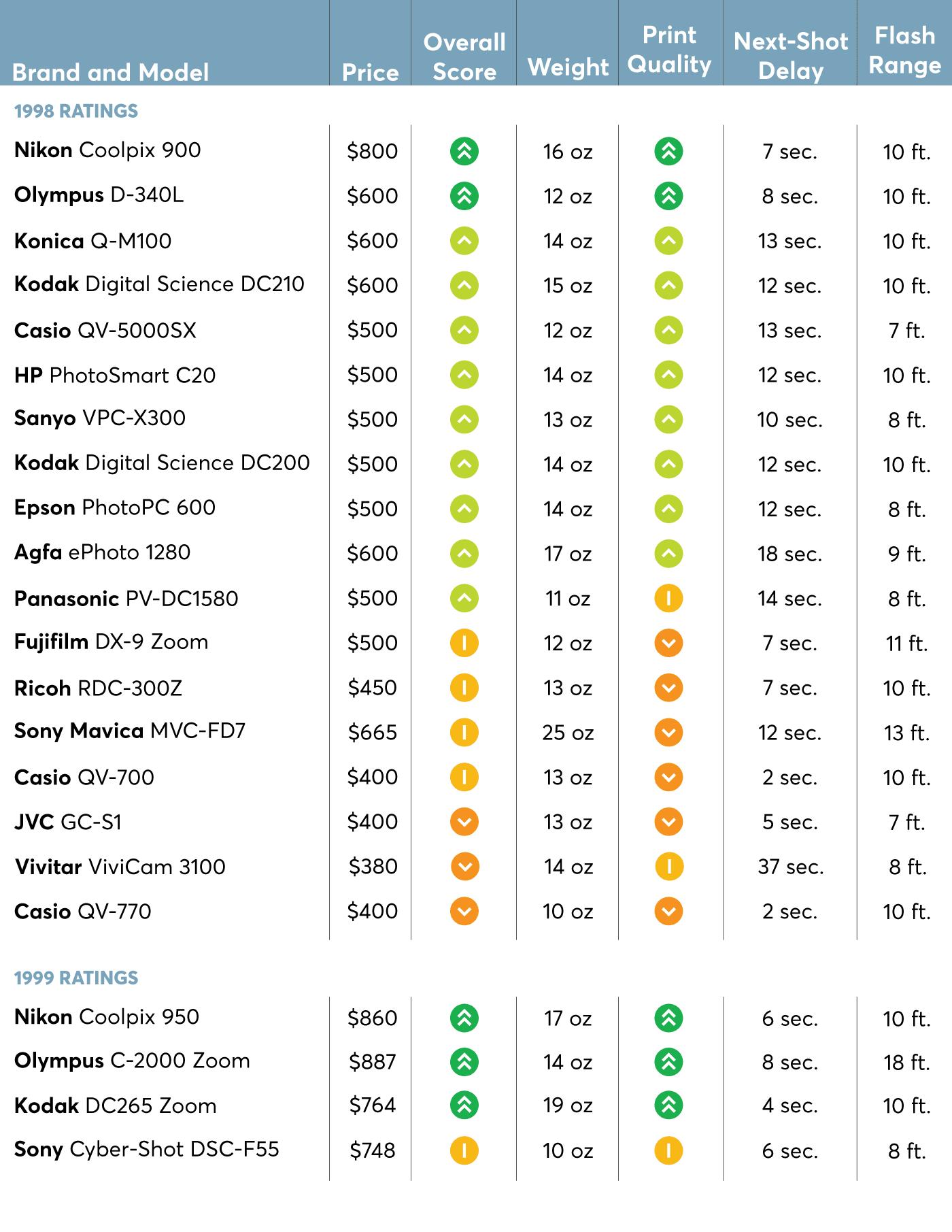Select the Next-Shot Delay column header
The height and width of the screenshot is (1232, 952).
point(791,56)
